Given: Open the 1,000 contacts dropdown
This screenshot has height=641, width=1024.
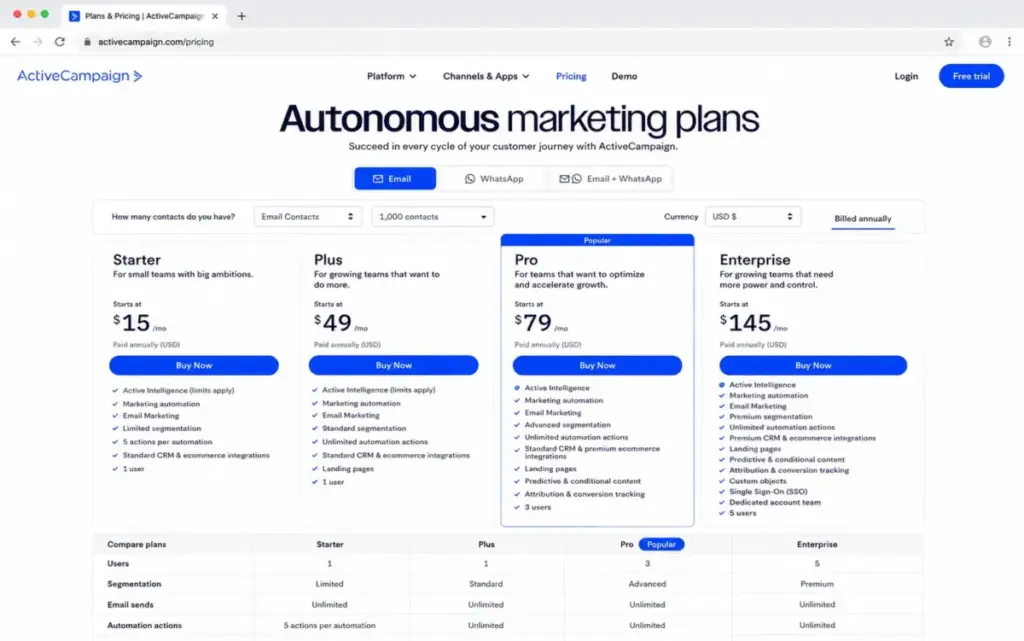Looking at the screenshot, I should [x=432, y=217].
